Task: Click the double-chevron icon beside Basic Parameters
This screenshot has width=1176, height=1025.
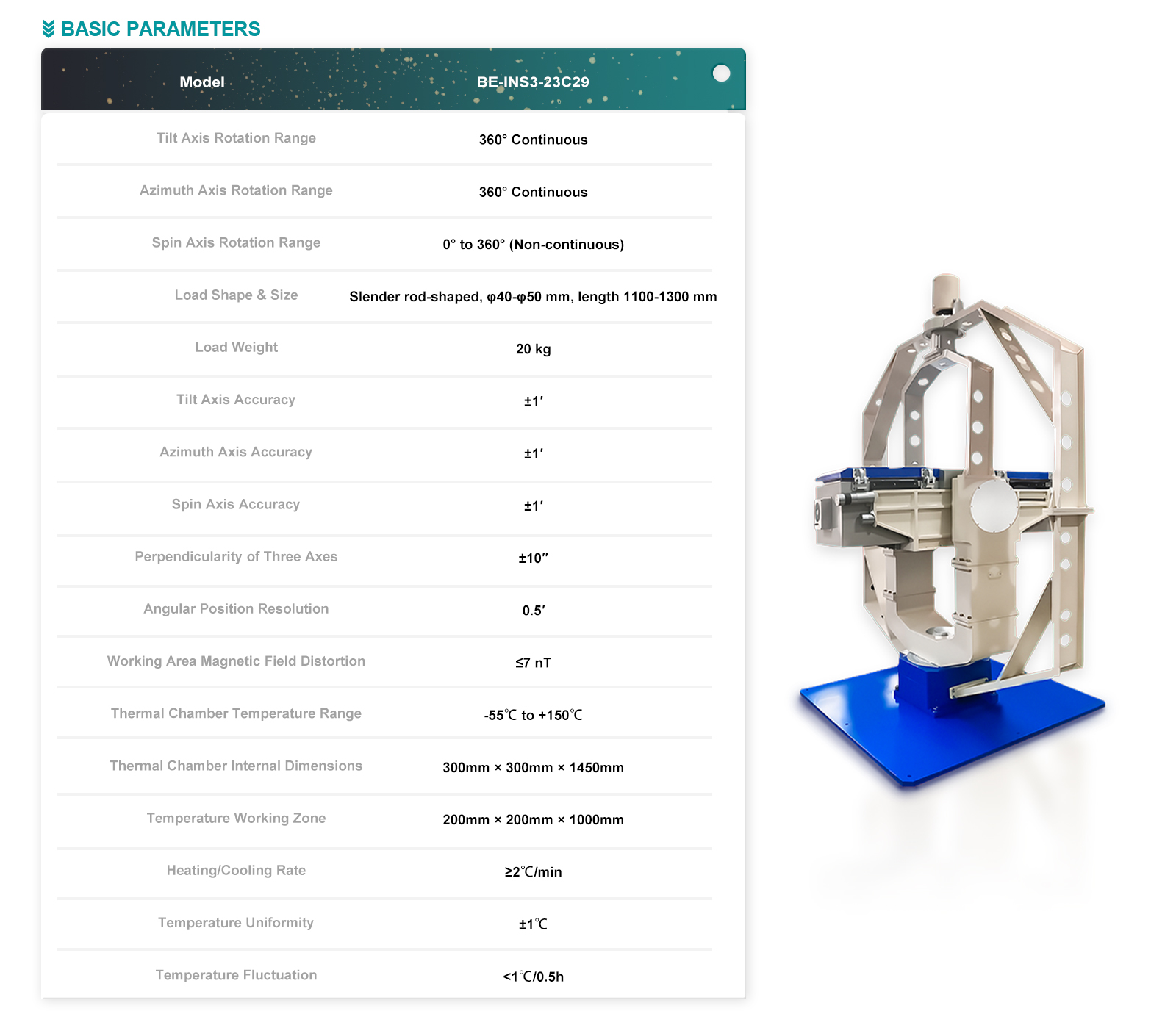Action: pos(49,29)
